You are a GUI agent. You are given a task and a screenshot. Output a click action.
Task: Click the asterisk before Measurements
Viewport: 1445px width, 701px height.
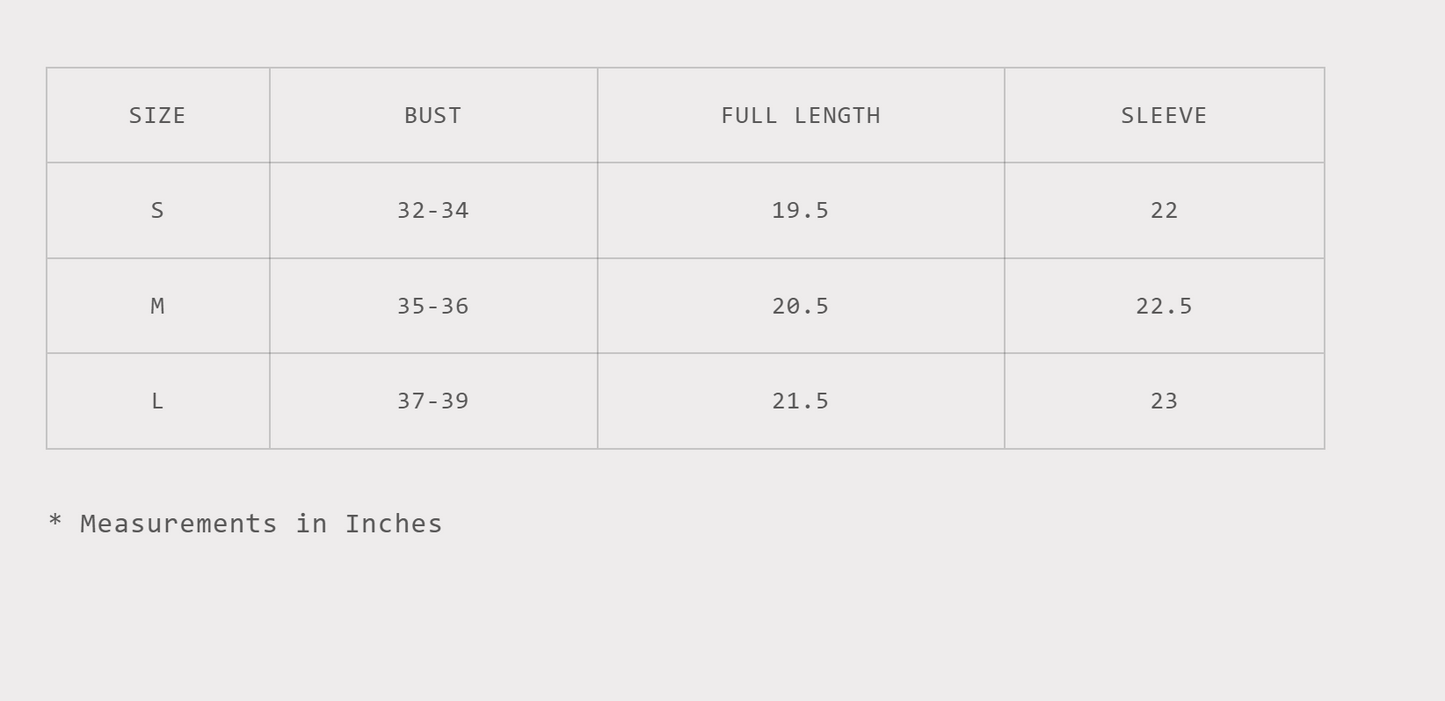55,521
